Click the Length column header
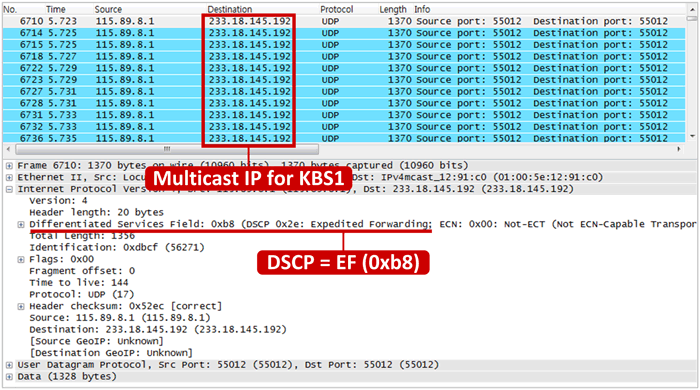 click(x=393, y=9)
